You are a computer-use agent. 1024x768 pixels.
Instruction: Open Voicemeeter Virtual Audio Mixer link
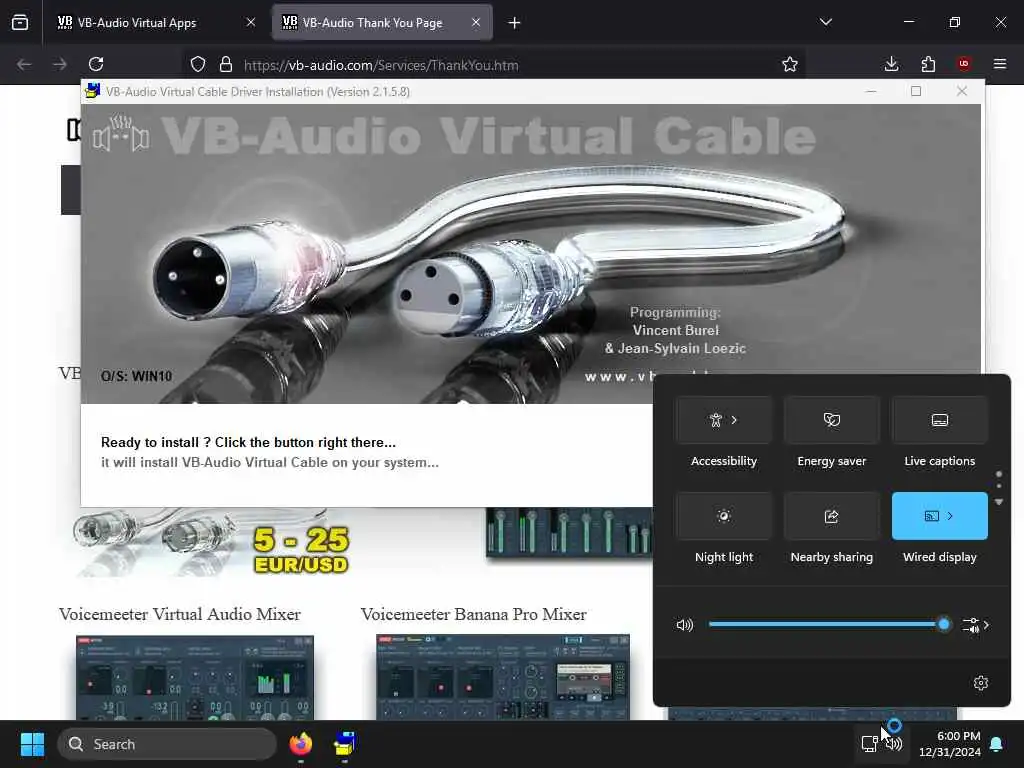point(180,615)
